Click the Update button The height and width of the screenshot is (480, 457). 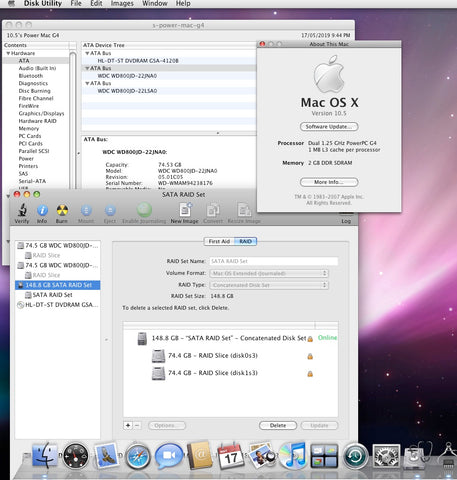[x=319, y=426]
